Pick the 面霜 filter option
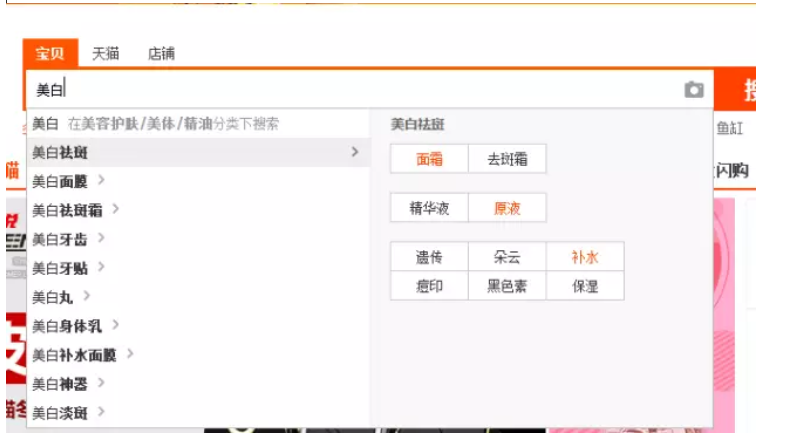 tap(429, 158)
